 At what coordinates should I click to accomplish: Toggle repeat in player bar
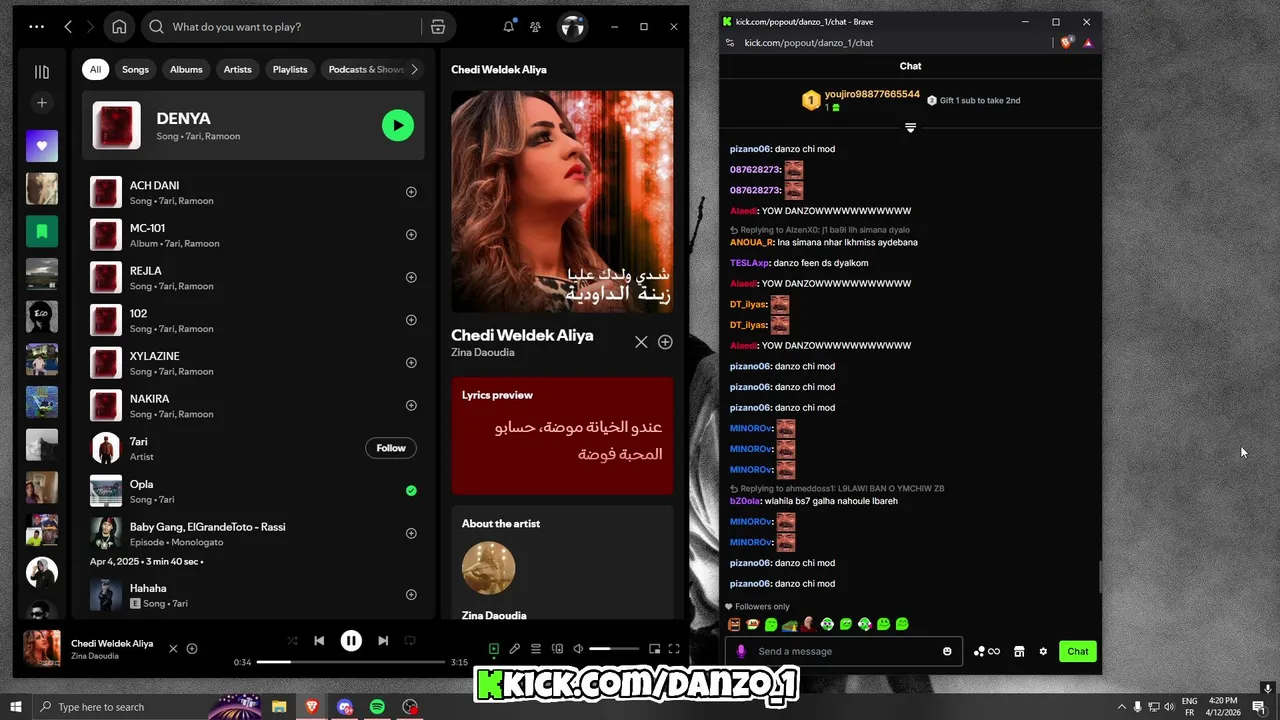410,641
